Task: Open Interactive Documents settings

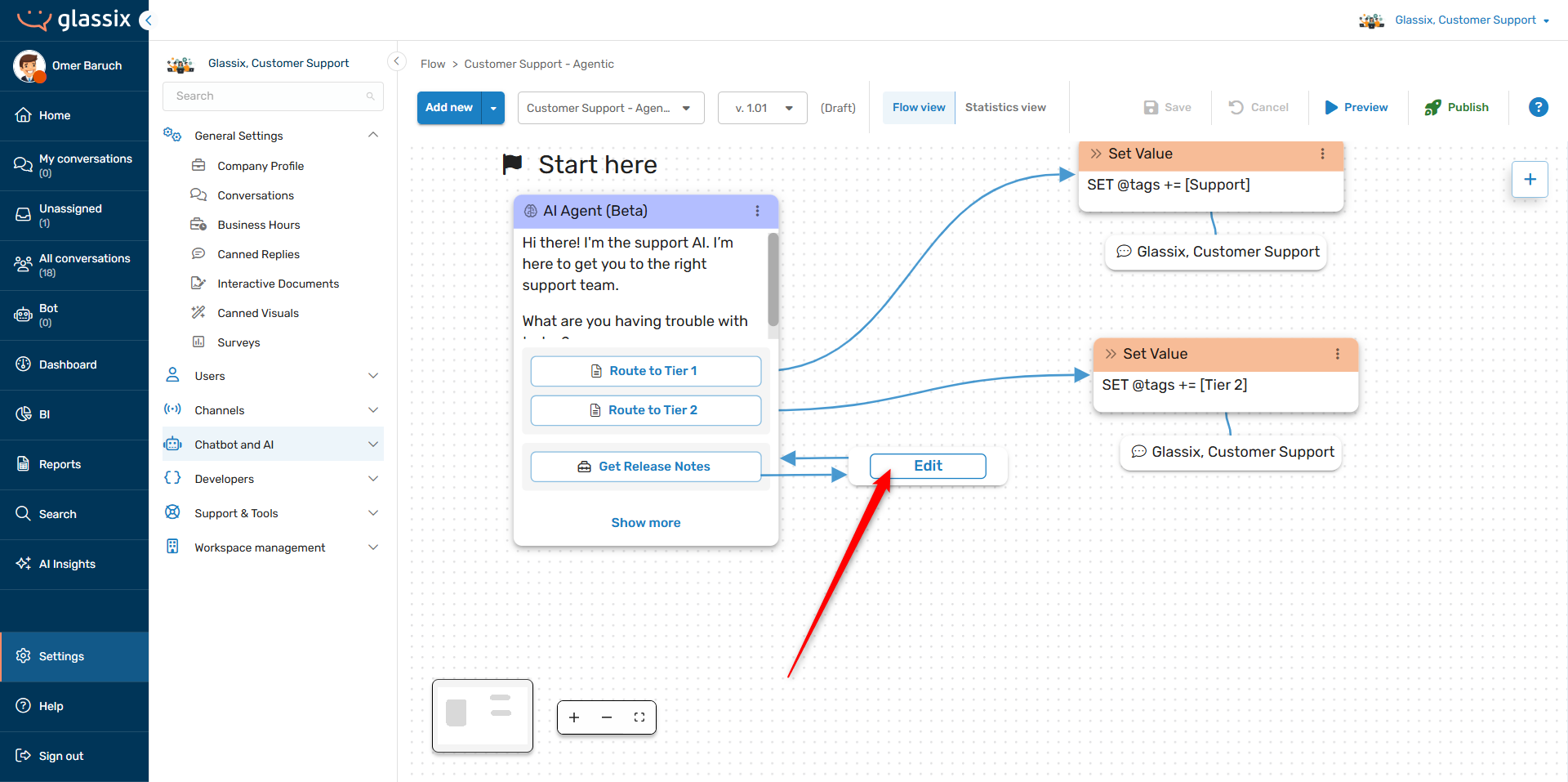Action: pos(278,284)
